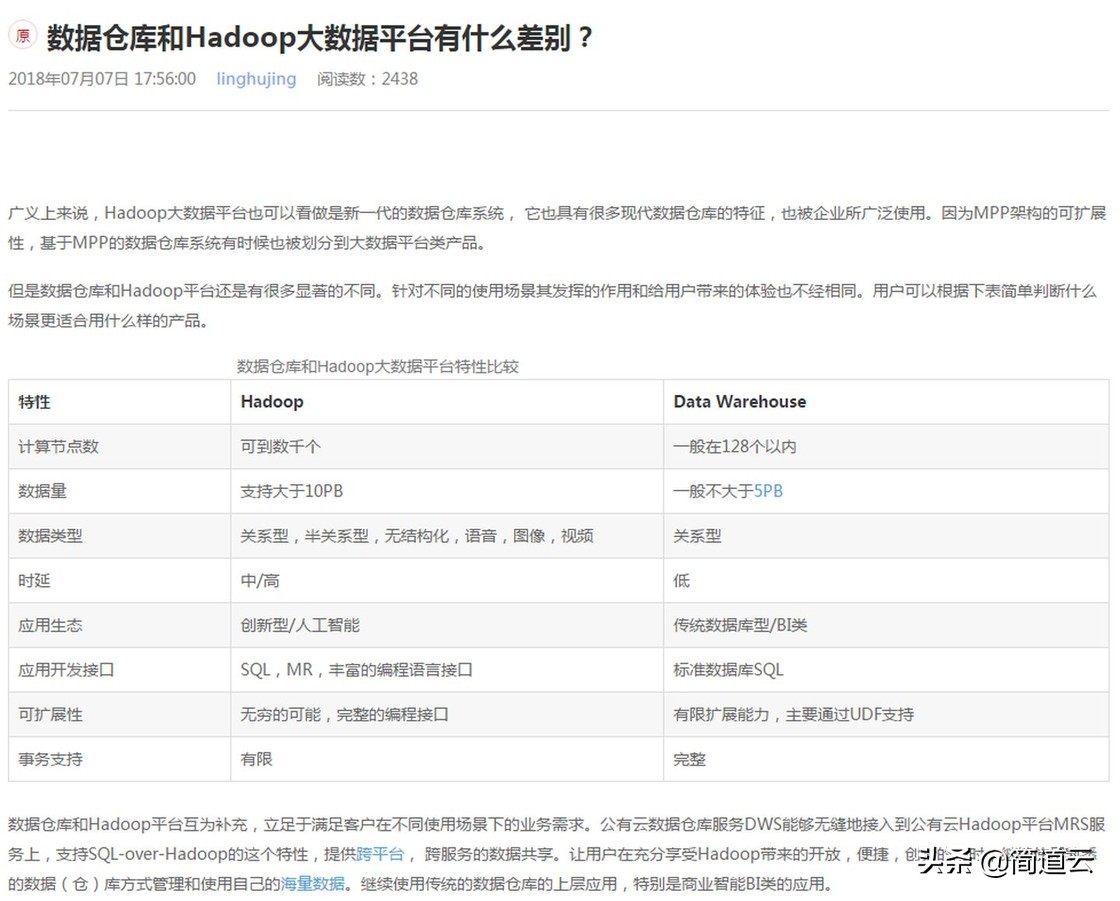
Task: Click the table caption 数据仓库和Hadoop大数据平台特性比较
Action: 377,366
